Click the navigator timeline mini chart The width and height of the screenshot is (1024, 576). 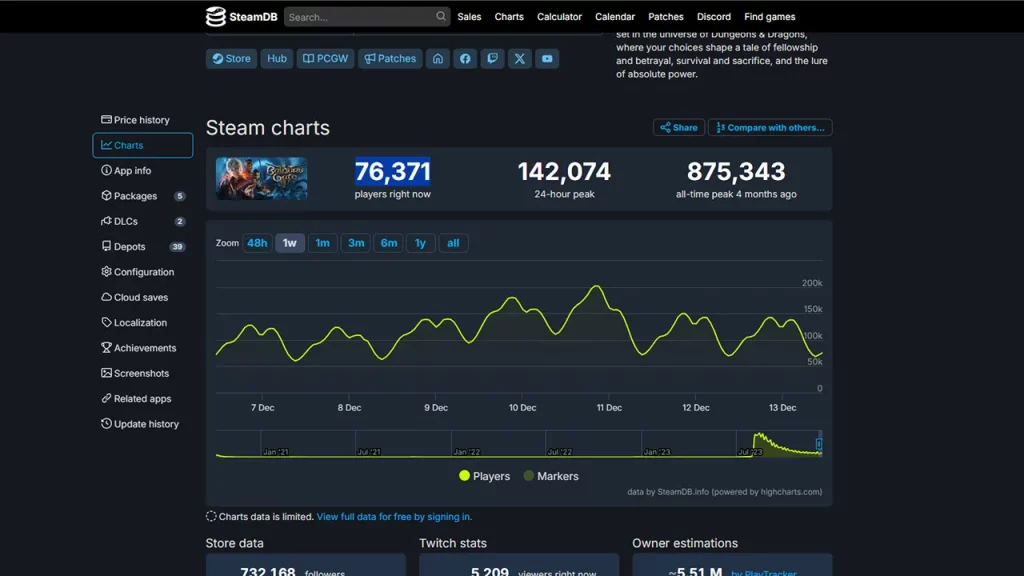519,444
